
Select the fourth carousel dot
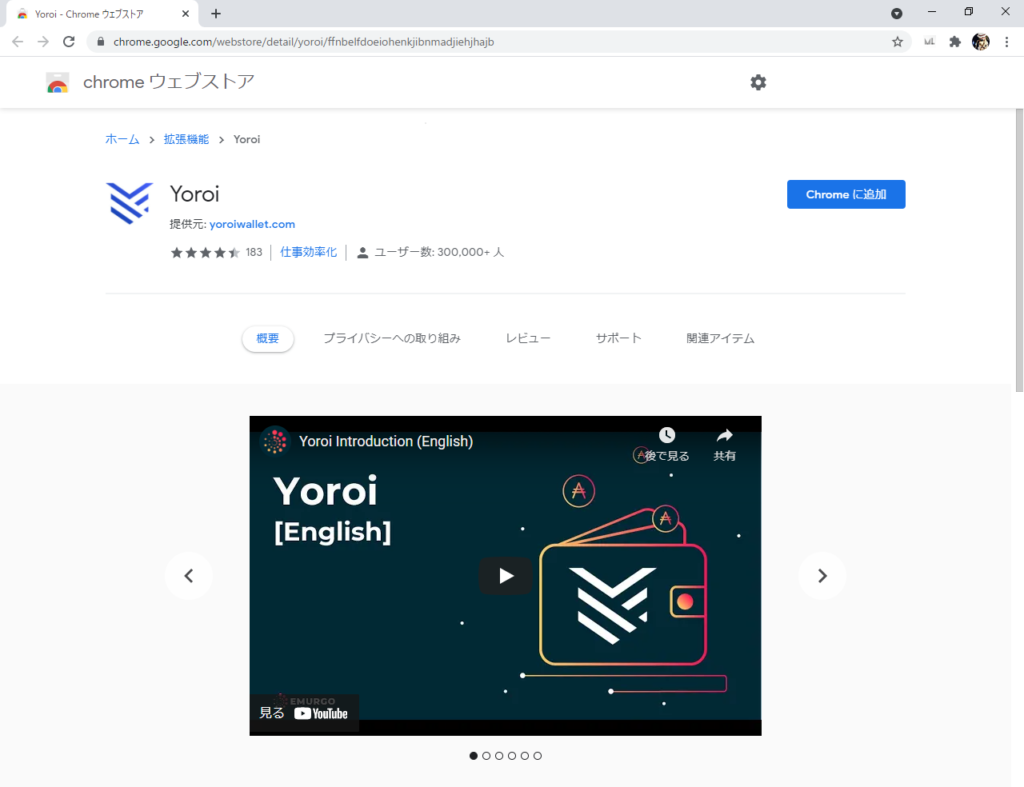pos(512,756)
